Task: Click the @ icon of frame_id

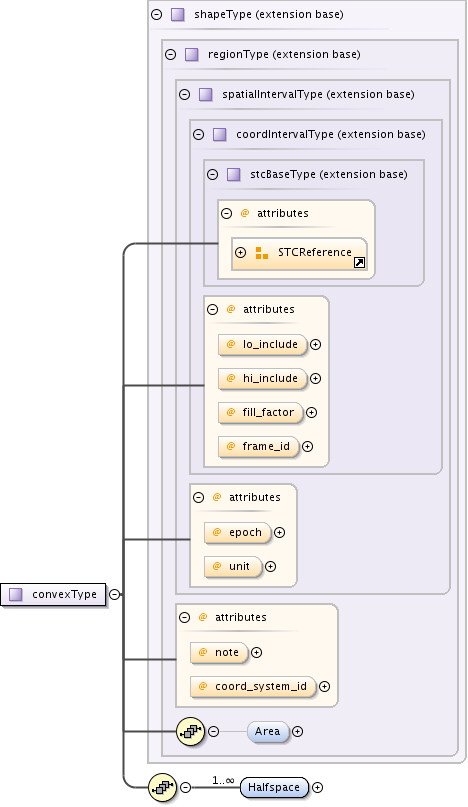Action: 231,447
